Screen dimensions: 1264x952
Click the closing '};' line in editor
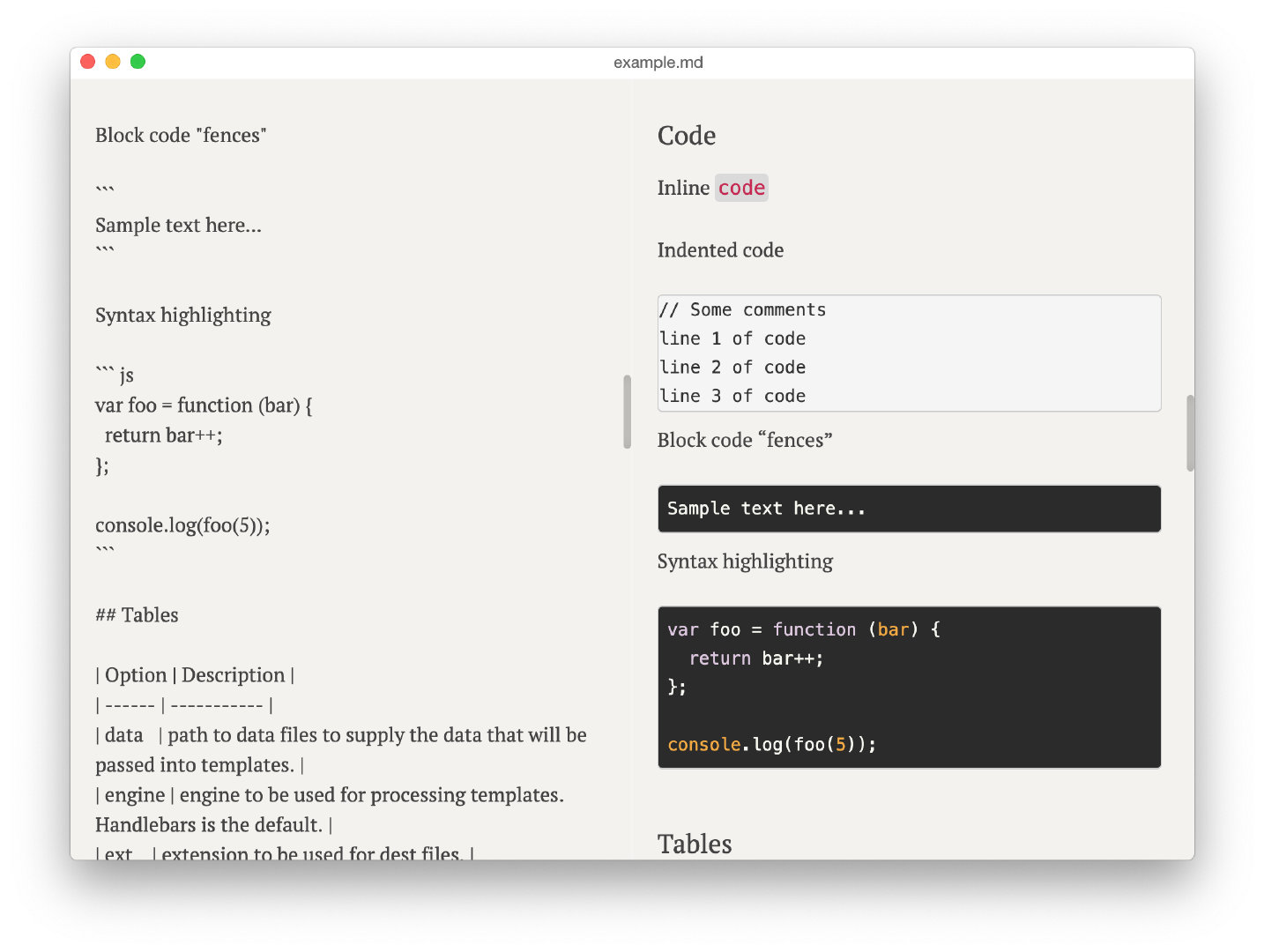pos(102,465)
